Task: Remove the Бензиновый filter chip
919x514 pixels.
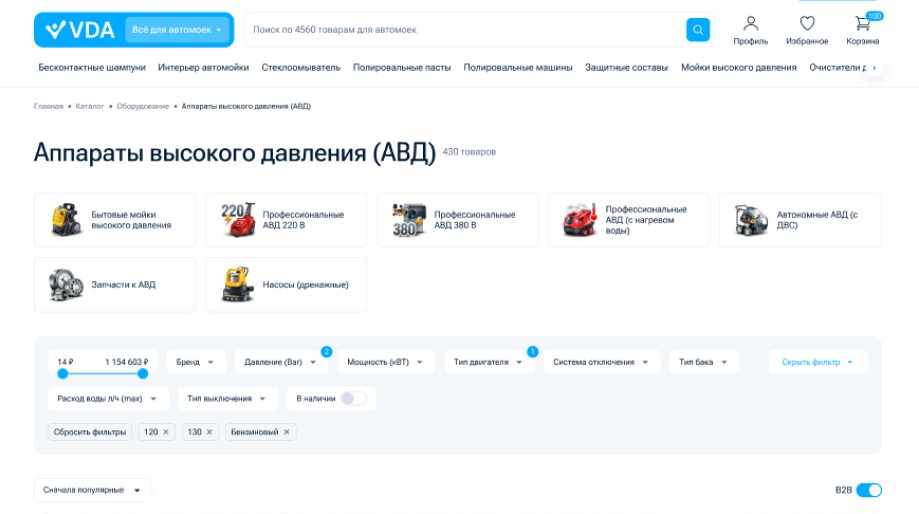Action: pos(287,432)
